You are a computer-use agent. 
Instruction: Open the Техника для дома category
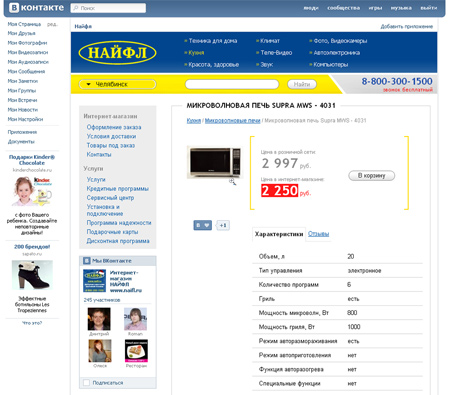[x=213, y=41]
